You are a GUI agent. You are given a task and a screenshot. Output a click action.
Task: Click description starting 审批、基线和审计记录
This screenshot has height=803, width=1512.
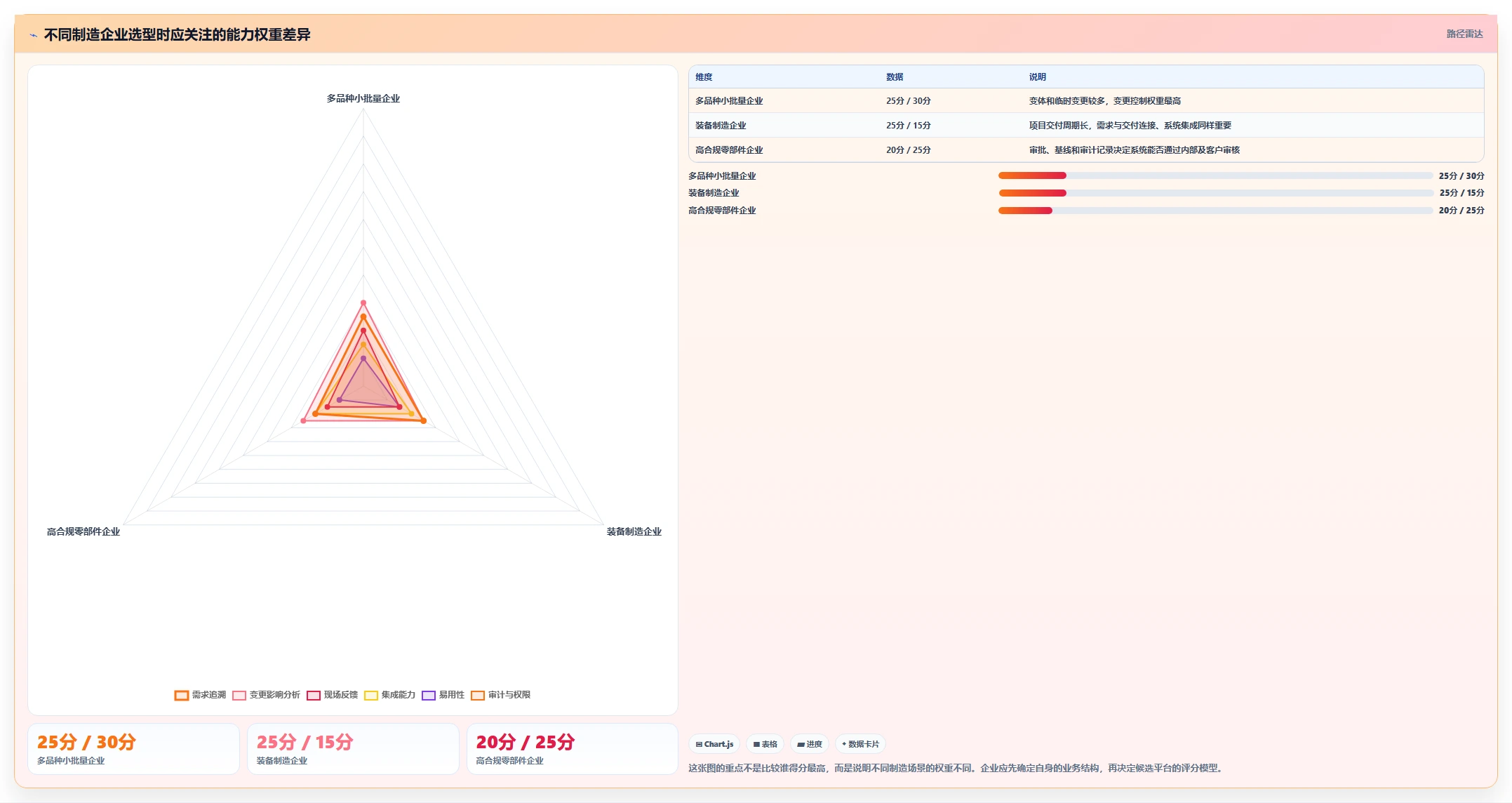click(1135, 150)
